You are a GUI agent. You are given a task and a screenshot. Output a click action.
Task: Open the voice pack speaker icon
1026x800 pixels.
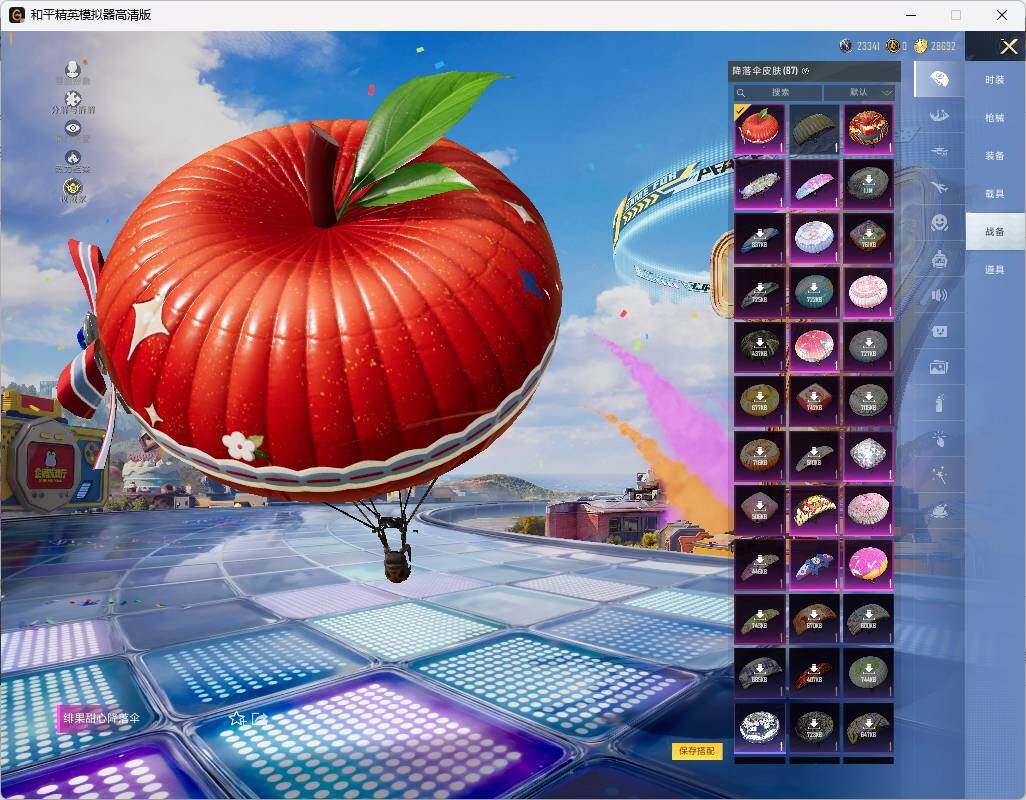pos(939,295)
